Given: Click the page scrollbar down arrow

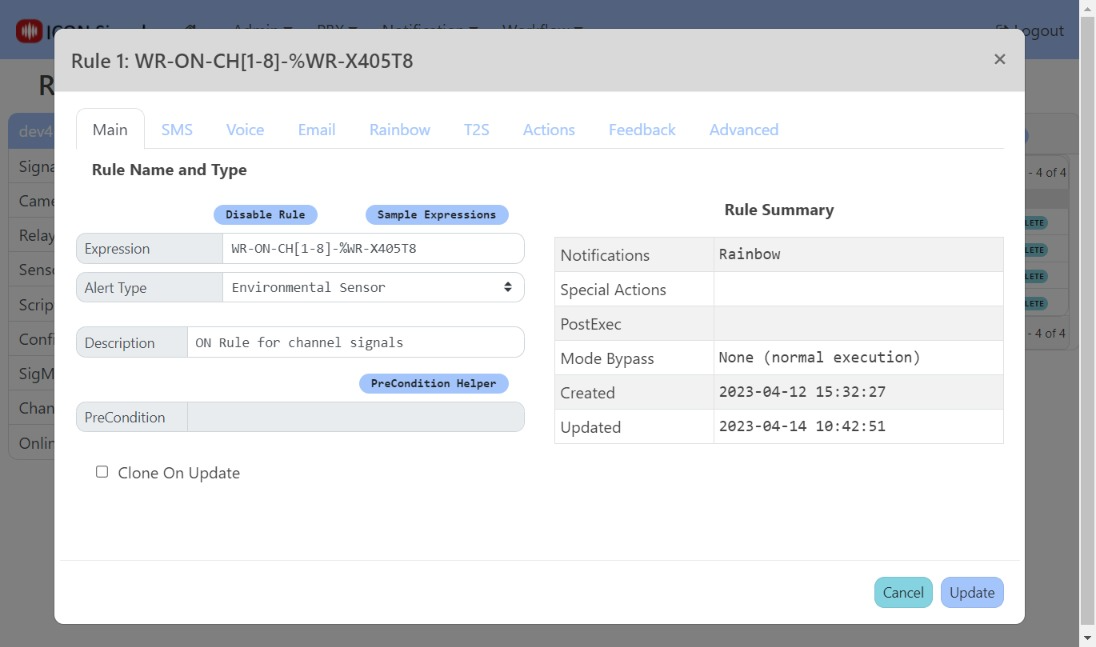Looking at the screenshot, I should pos(1087,637).
